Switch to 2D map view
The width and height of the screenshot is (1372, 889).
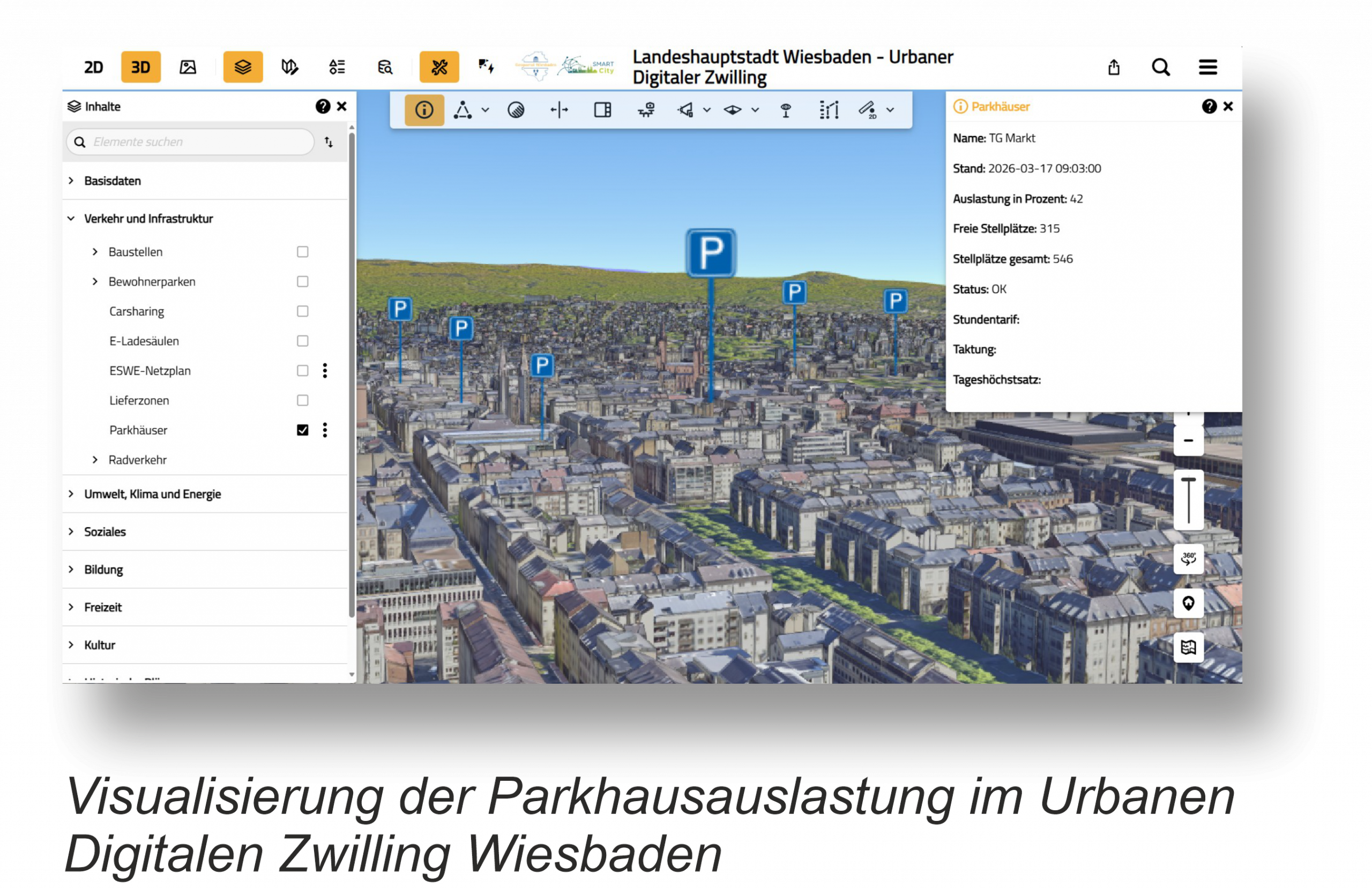point(93,67)
